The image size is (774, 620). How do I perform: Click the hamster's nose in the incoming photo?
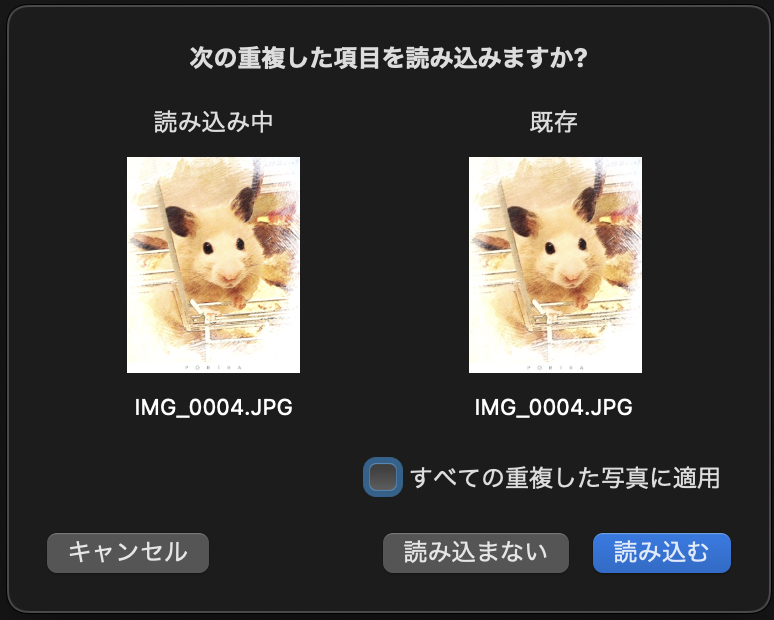(x=229, y=276)
